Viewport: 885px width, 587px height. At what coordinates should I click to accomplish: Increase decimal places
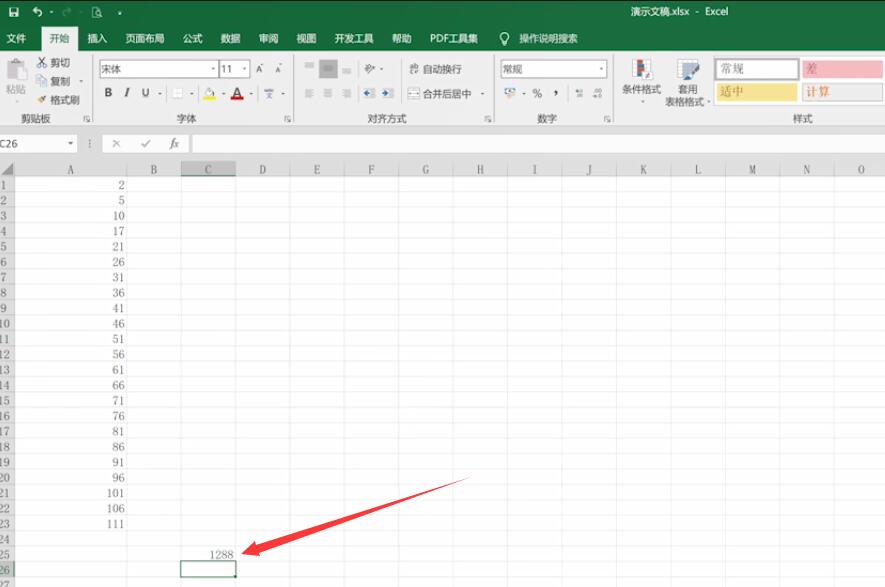[x=579, y=93]
